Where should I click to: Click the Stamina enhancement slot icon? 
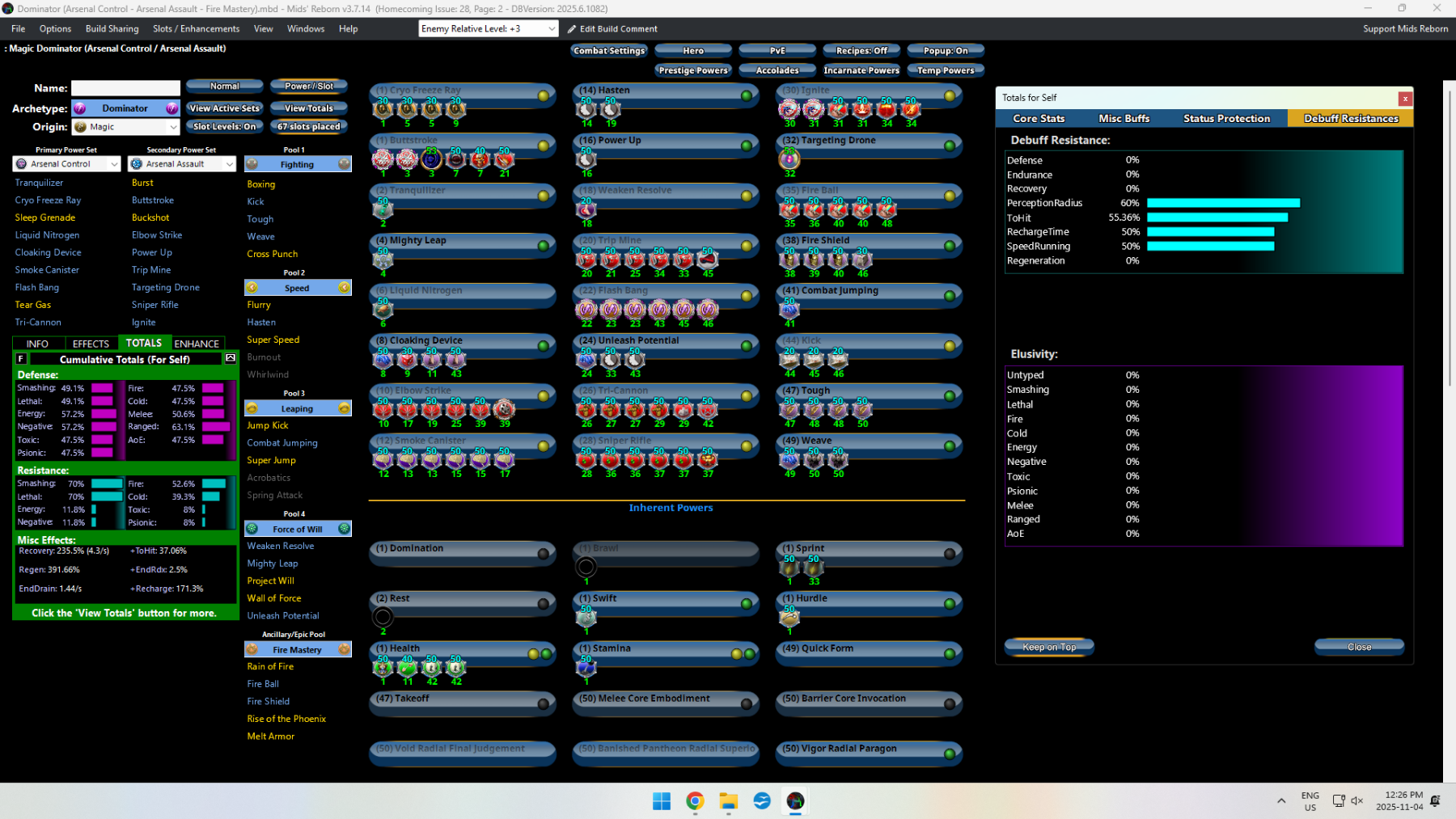[586, 668]
